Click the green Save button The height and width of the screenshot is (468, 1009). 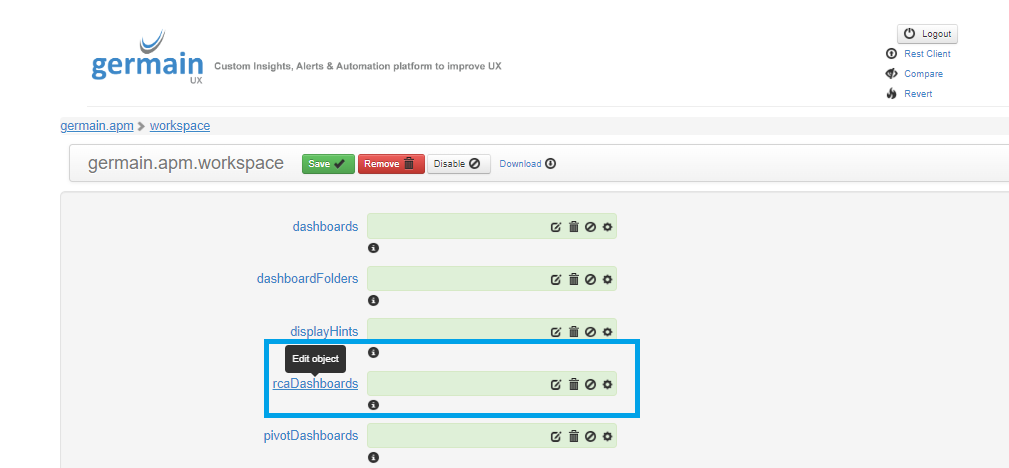coord(327,164)
